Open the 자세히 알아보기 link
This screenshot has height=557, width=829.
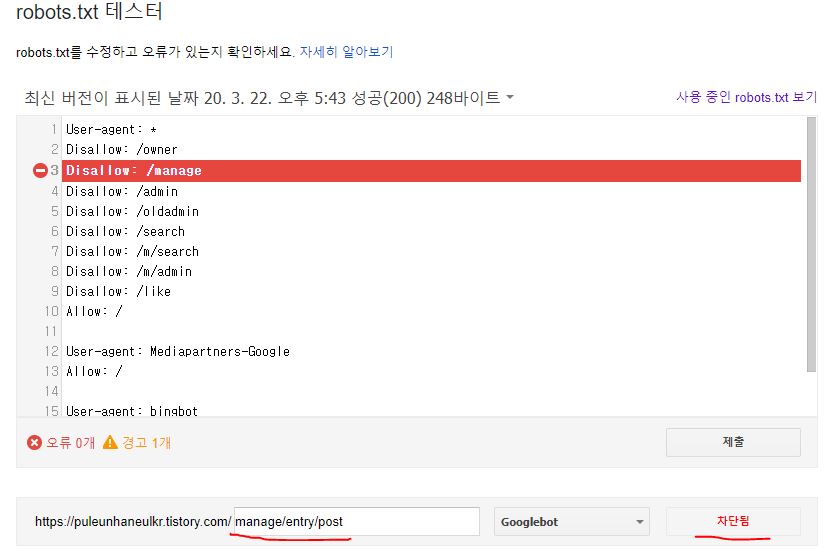346,52
